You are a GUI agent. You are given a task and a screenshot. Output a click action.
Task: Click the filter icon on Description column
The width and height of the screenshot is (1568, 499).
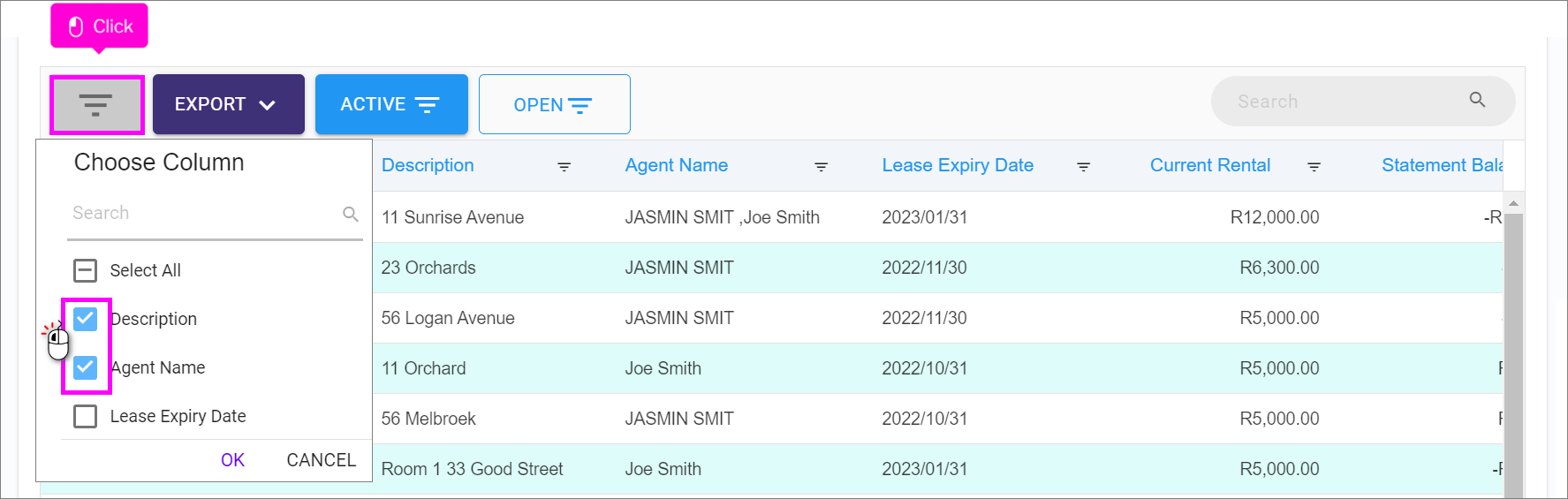tap(564, 167)
